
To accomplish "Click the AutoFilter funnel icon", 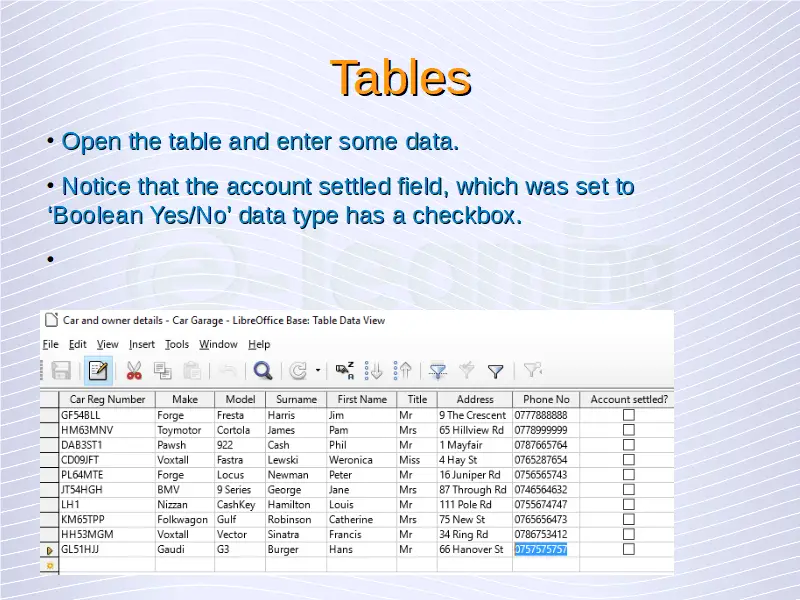I will (438, 370).
